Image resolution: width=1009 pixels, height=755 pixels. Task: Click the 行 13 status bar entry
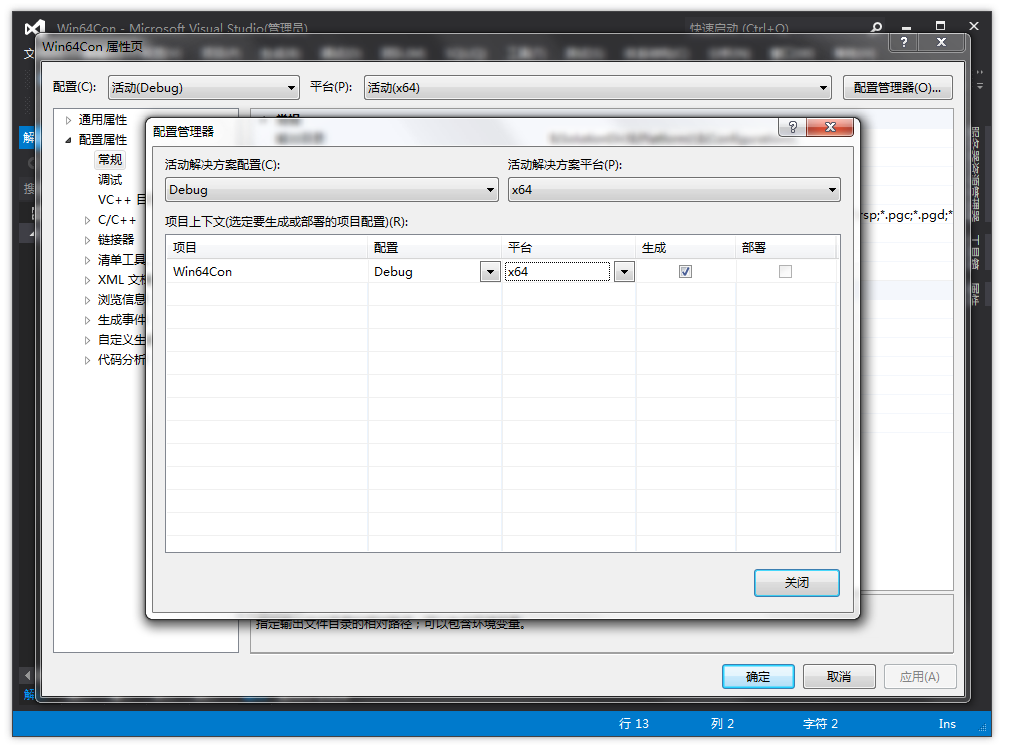(x=634, y=724)
